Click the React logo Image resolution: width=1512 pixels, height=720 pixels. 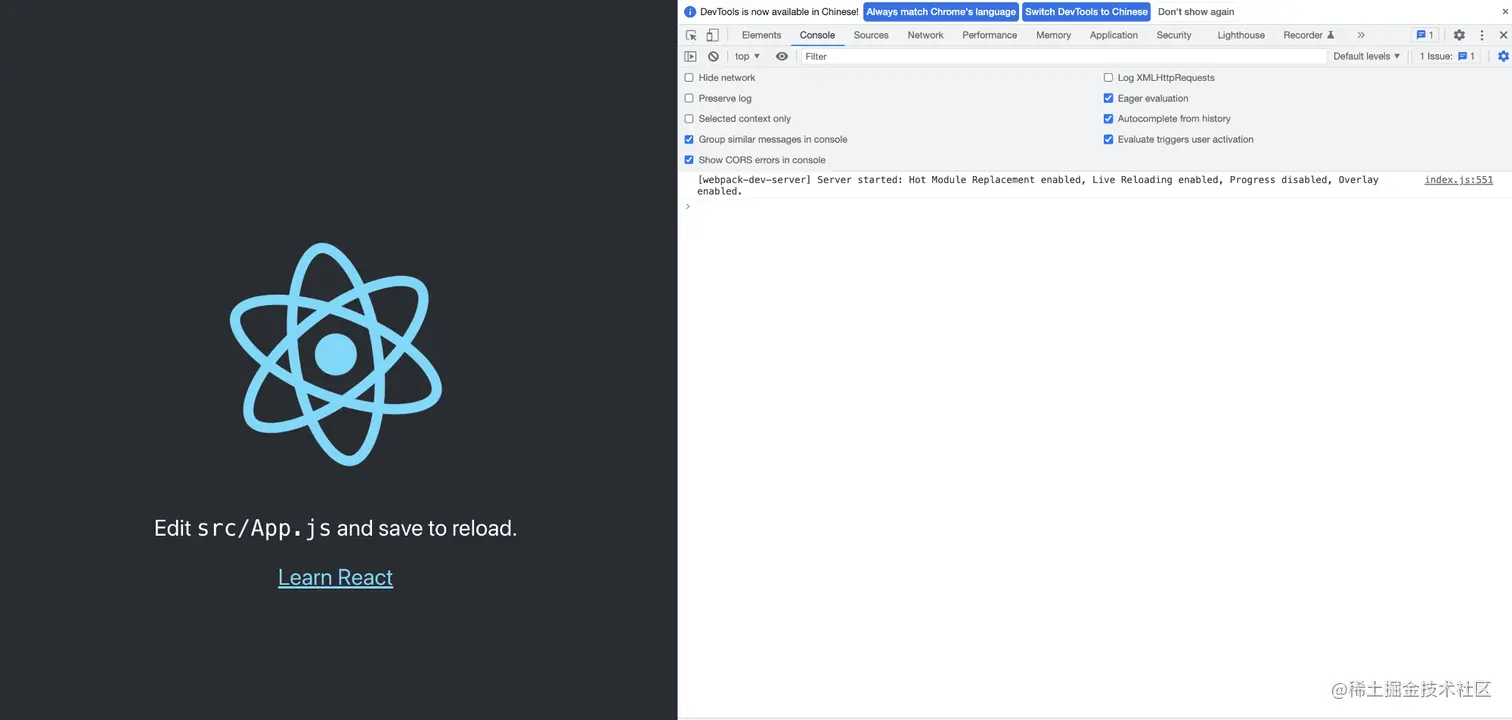click(x=336, y=354)
